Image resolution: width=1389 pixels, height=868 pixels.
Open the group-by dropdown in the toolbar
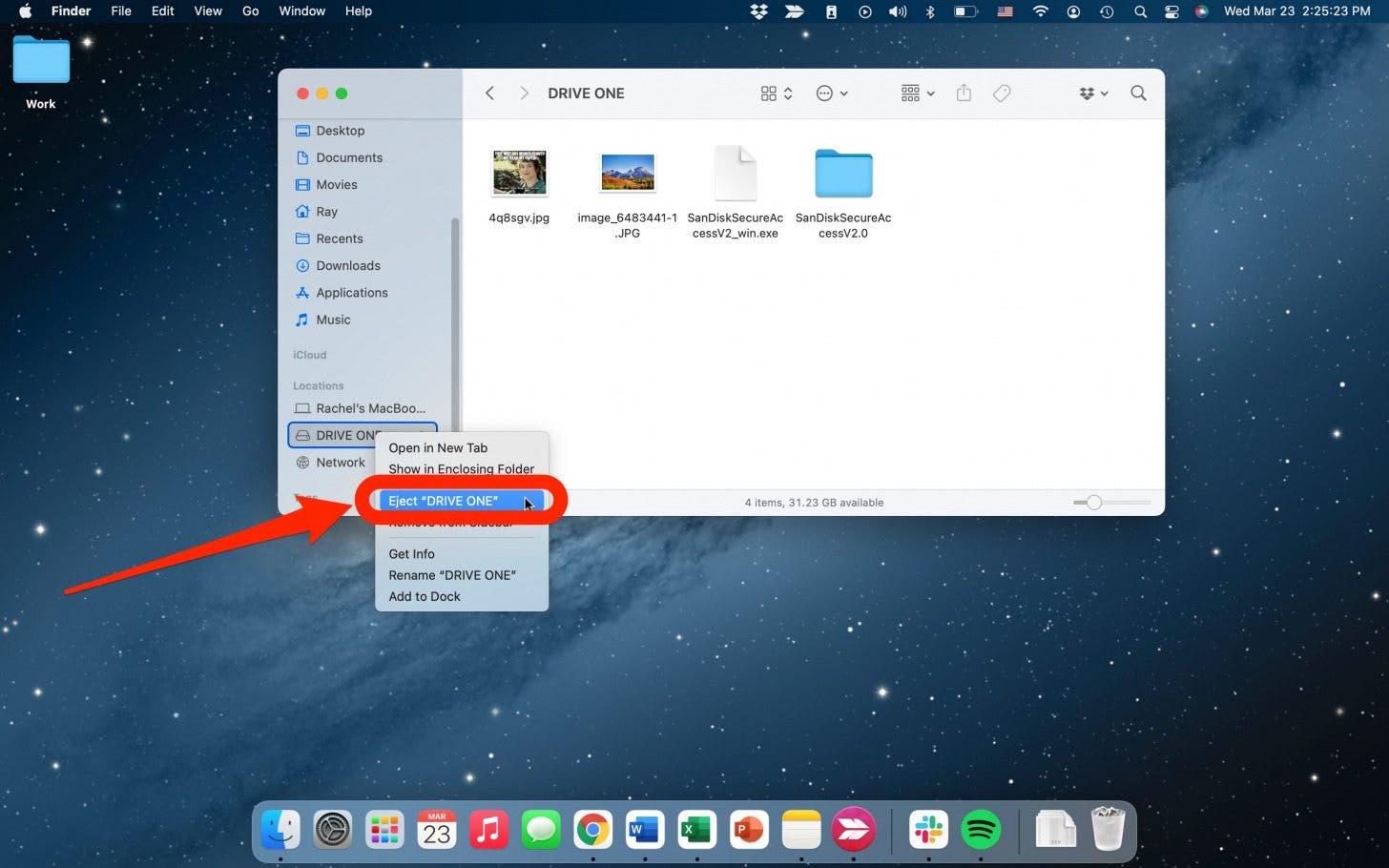(915, 93)
